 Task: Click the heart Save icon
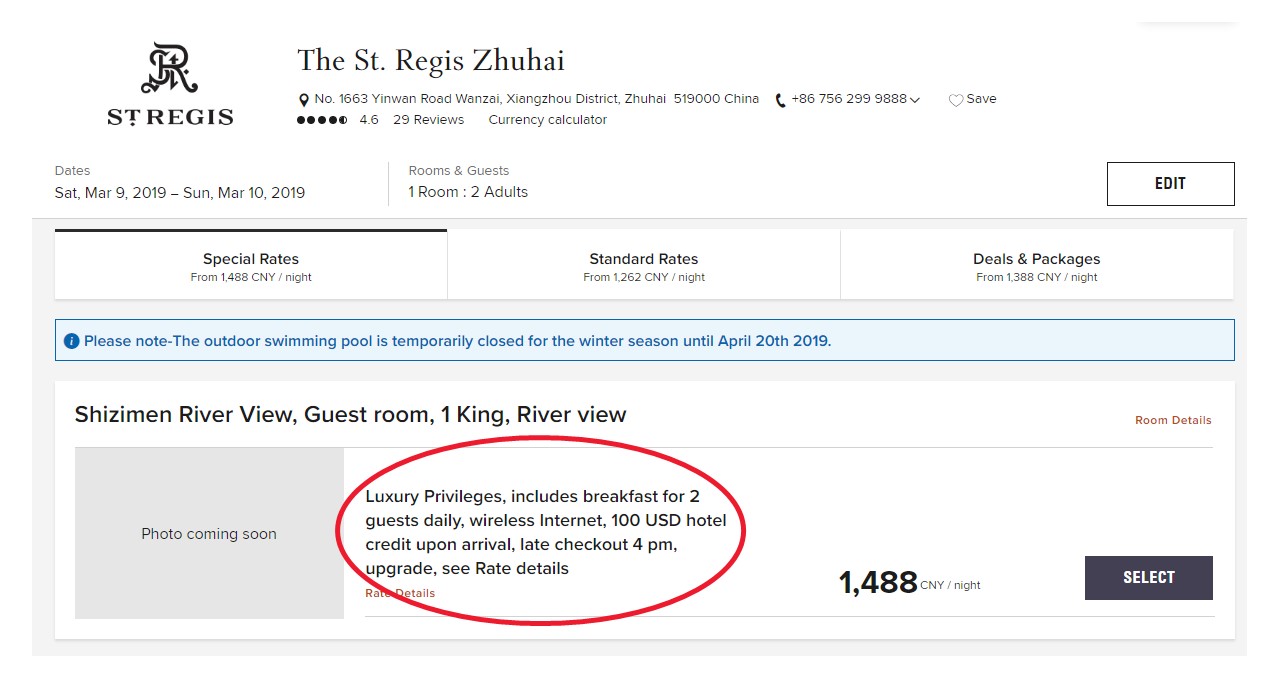point(955,100)
